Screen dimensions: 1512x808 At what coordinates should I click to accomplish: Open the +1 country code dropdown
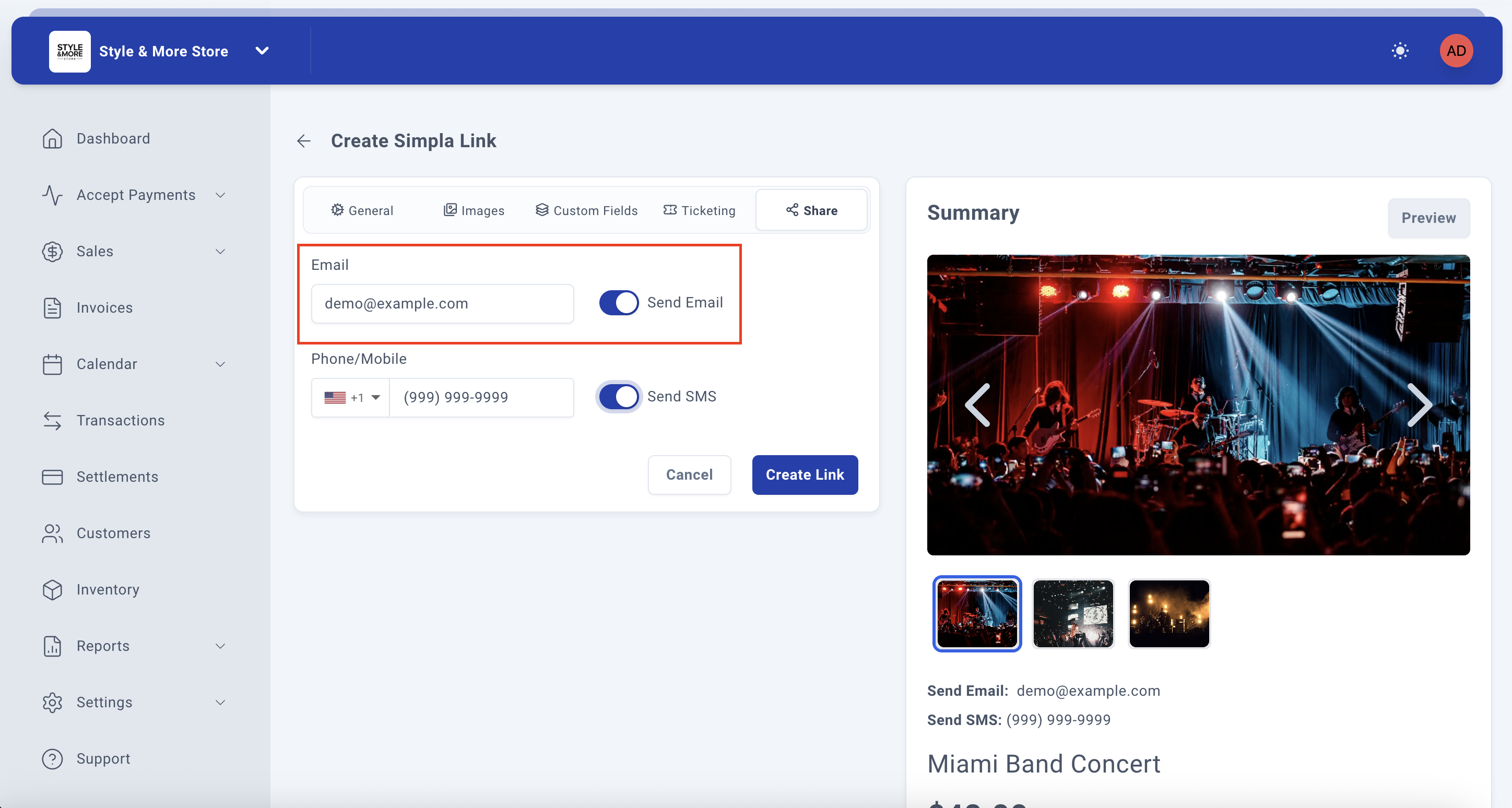(351, 398)
